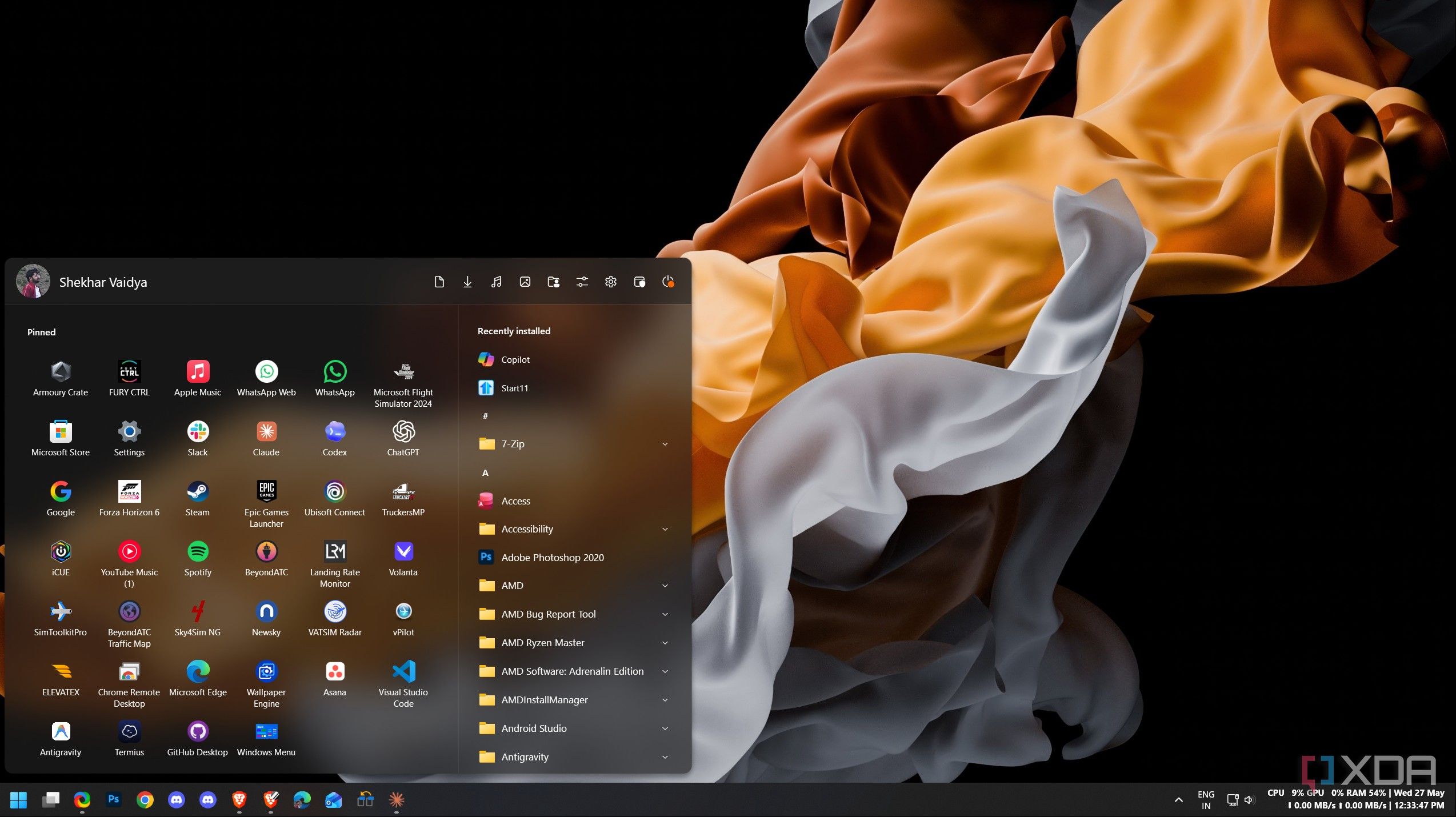1456x817 pixels.
Task: Click the 'A' letter header in app list
Action: 485,473
